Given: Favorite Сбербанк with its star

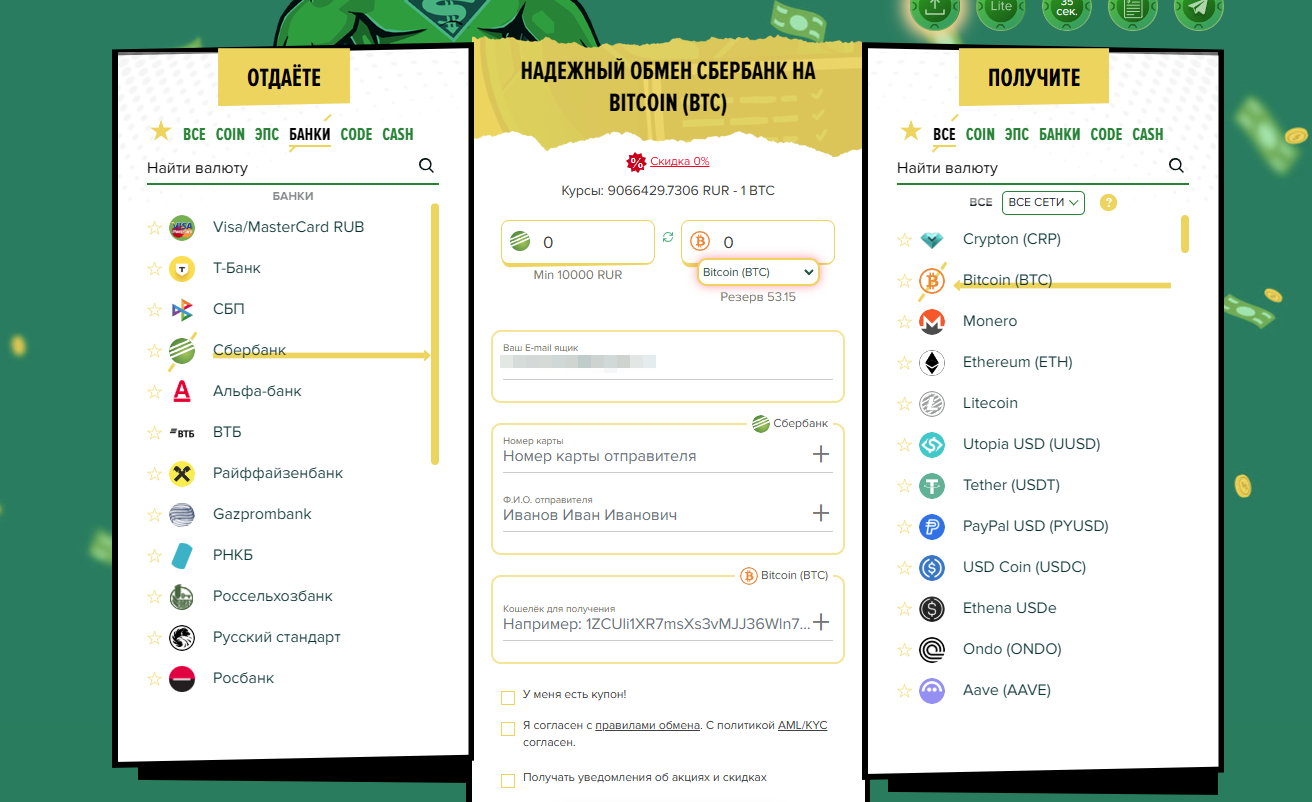Looking at the screenshot, I should [154, 351].
